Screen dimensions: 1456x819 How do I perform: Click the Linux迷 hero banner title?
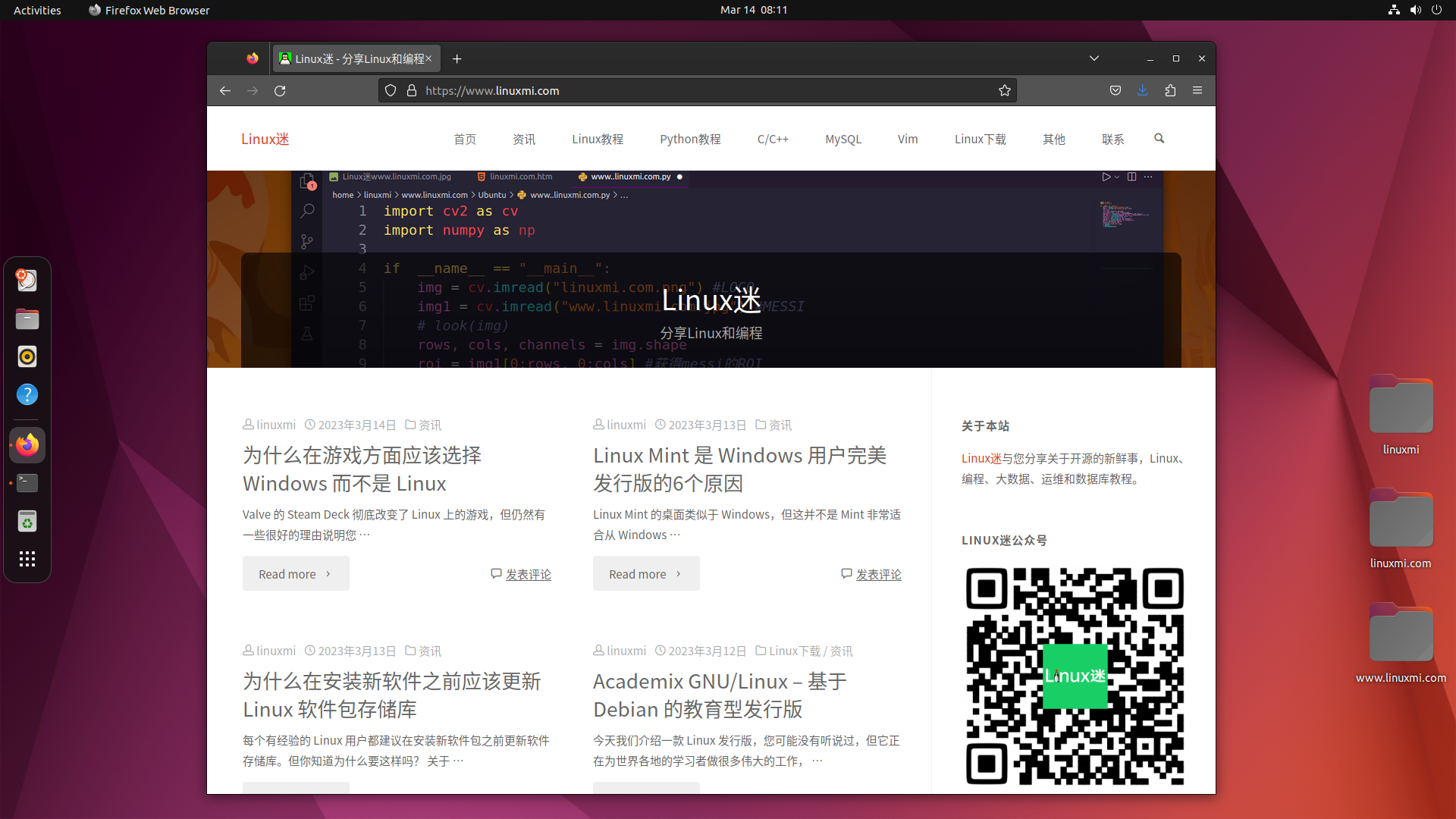coord(711,300)
